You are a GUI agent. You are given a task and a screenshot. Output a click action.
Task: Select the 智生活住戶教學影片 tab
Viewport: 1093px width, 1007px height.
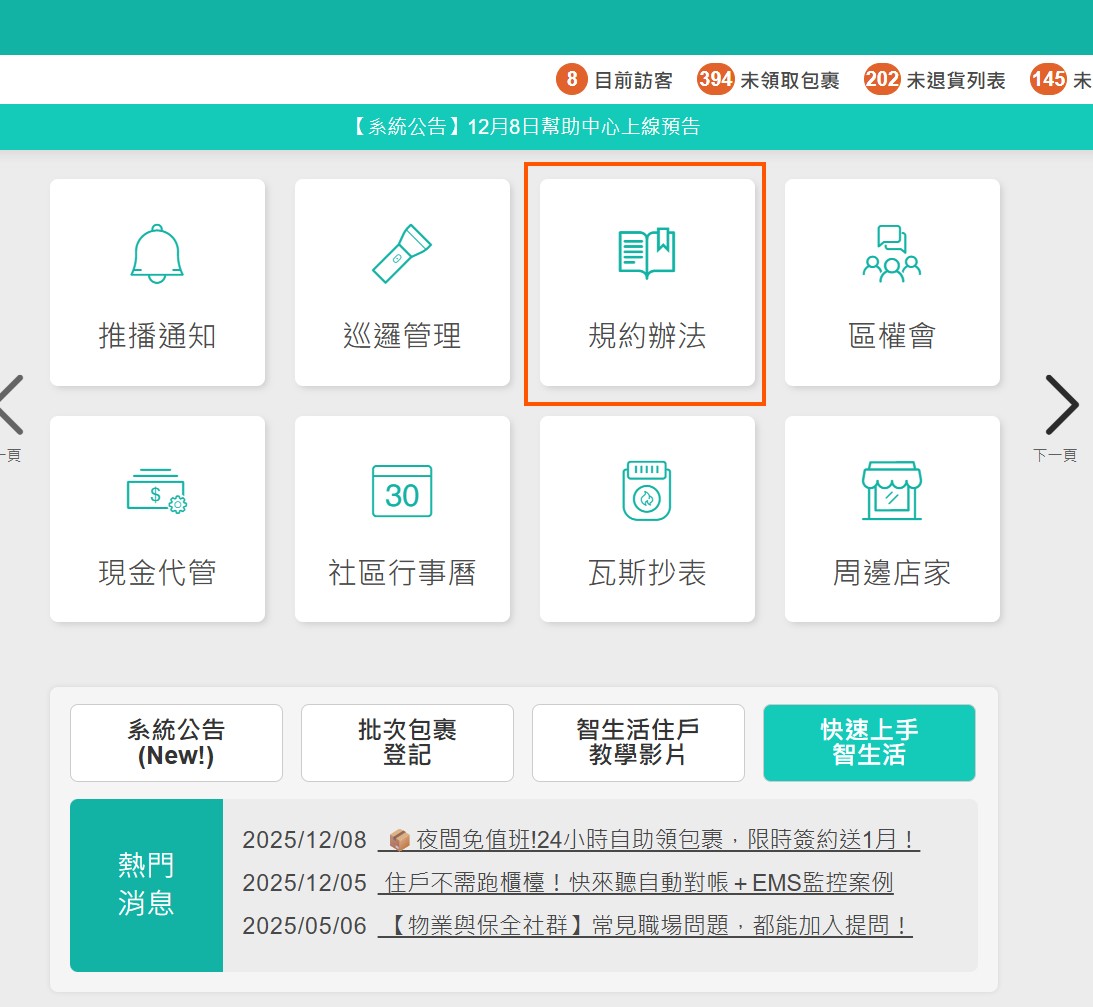[x=638, y=743]
